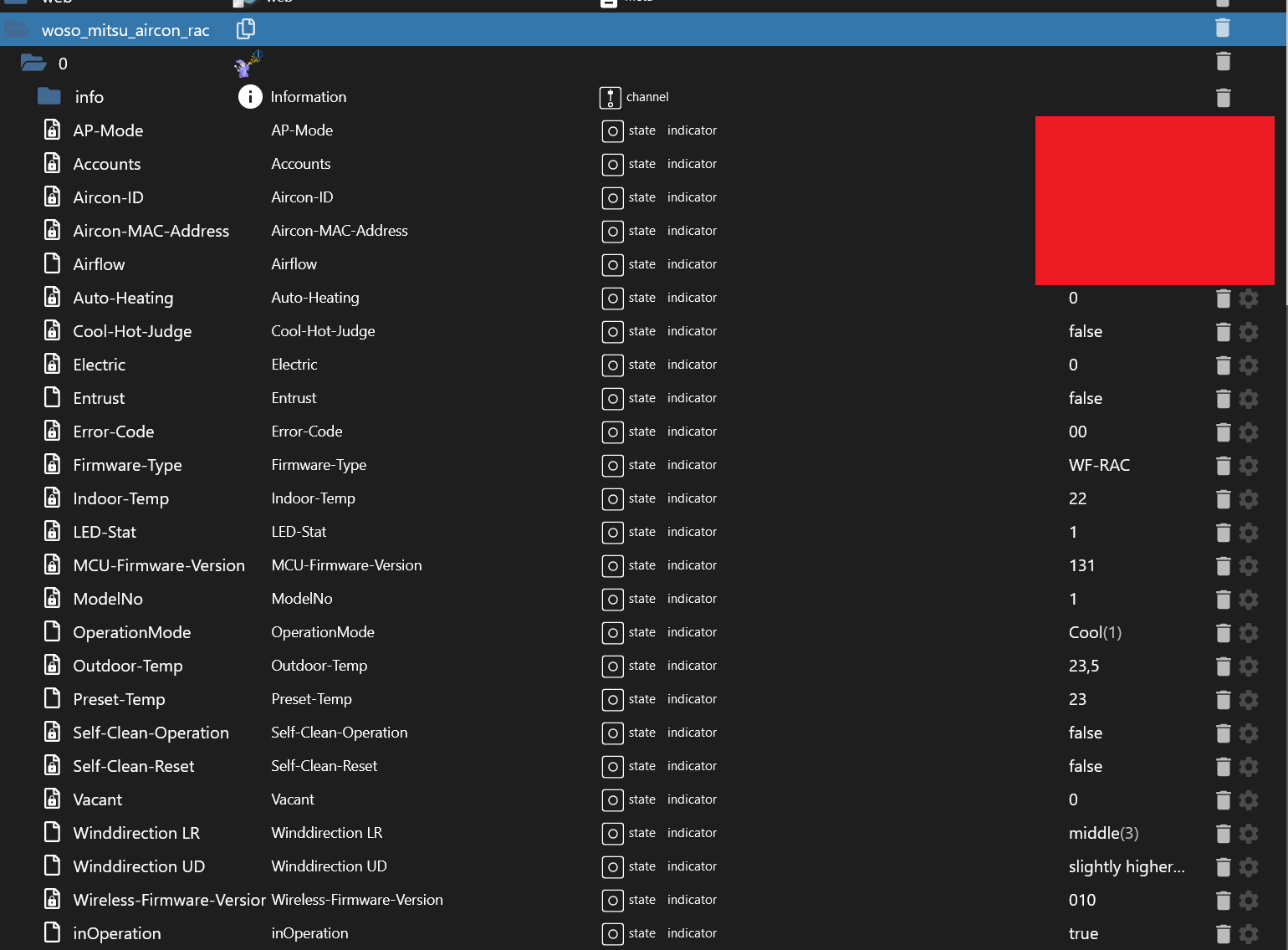1288x950 pixels.
Task: Click the adapter instance icon next to 0
Action: pyautogui.click(x=248, y=64)
